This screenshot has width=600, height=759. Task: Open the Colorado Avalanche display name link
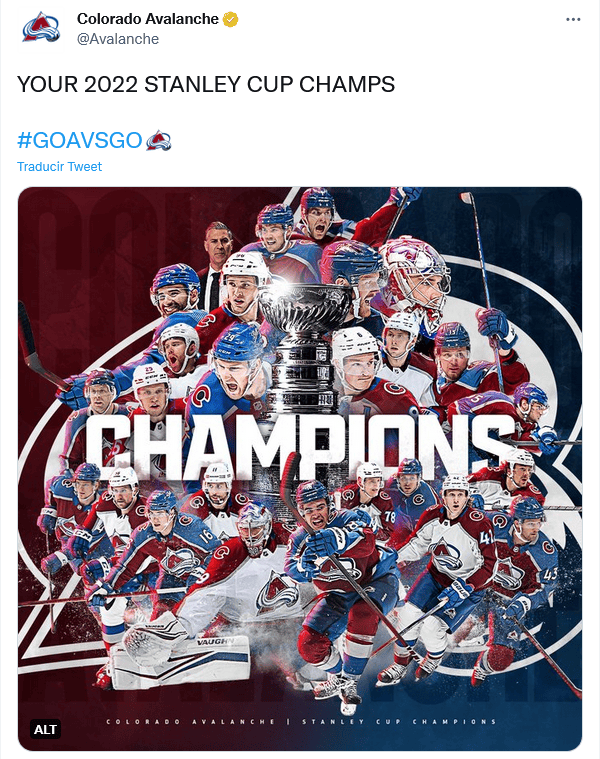tap(147, 19)
